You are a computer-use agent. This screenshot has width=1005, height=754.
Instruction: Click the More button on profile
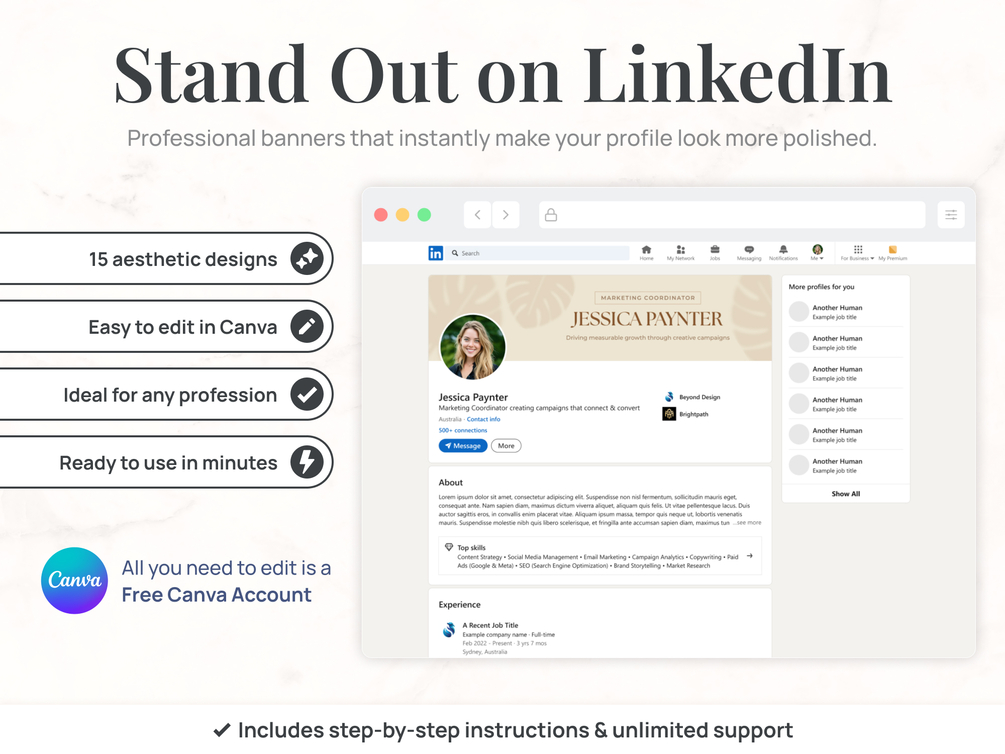click(x=506, y=446)
